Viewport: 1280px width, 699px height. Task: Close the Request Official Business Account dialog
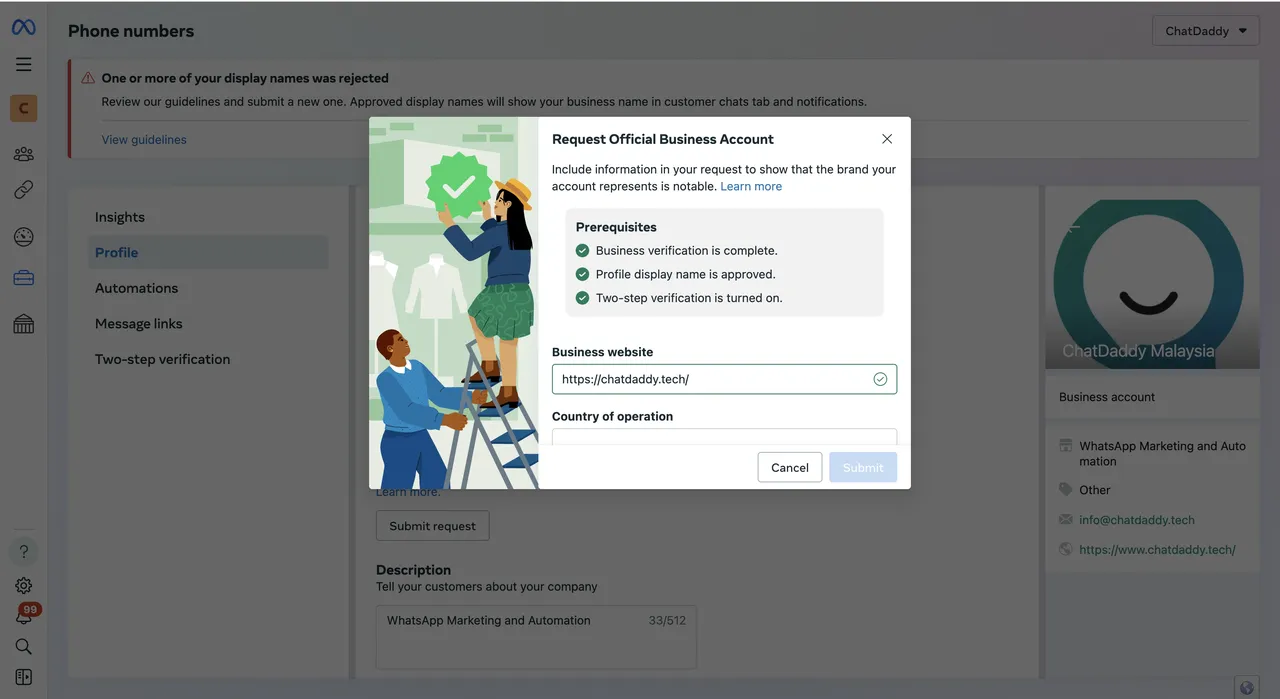pos(886,139)
